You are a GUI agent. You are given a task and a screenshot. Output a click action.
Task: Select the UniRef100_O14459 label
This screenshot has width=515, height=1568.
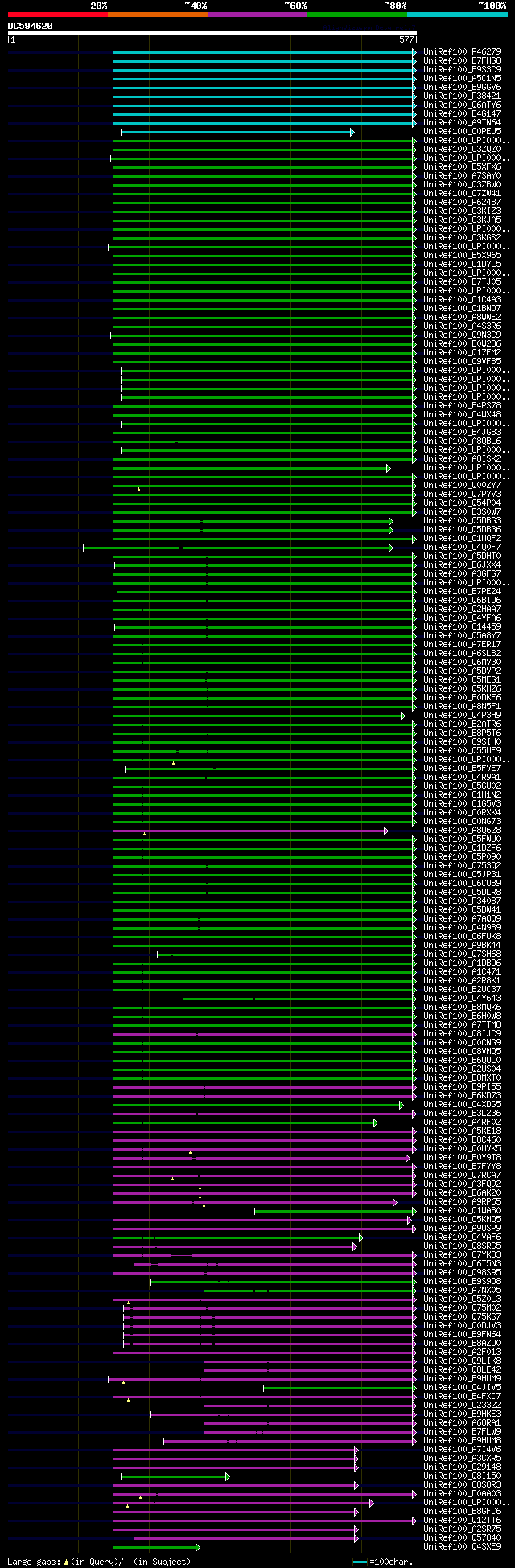462,626
